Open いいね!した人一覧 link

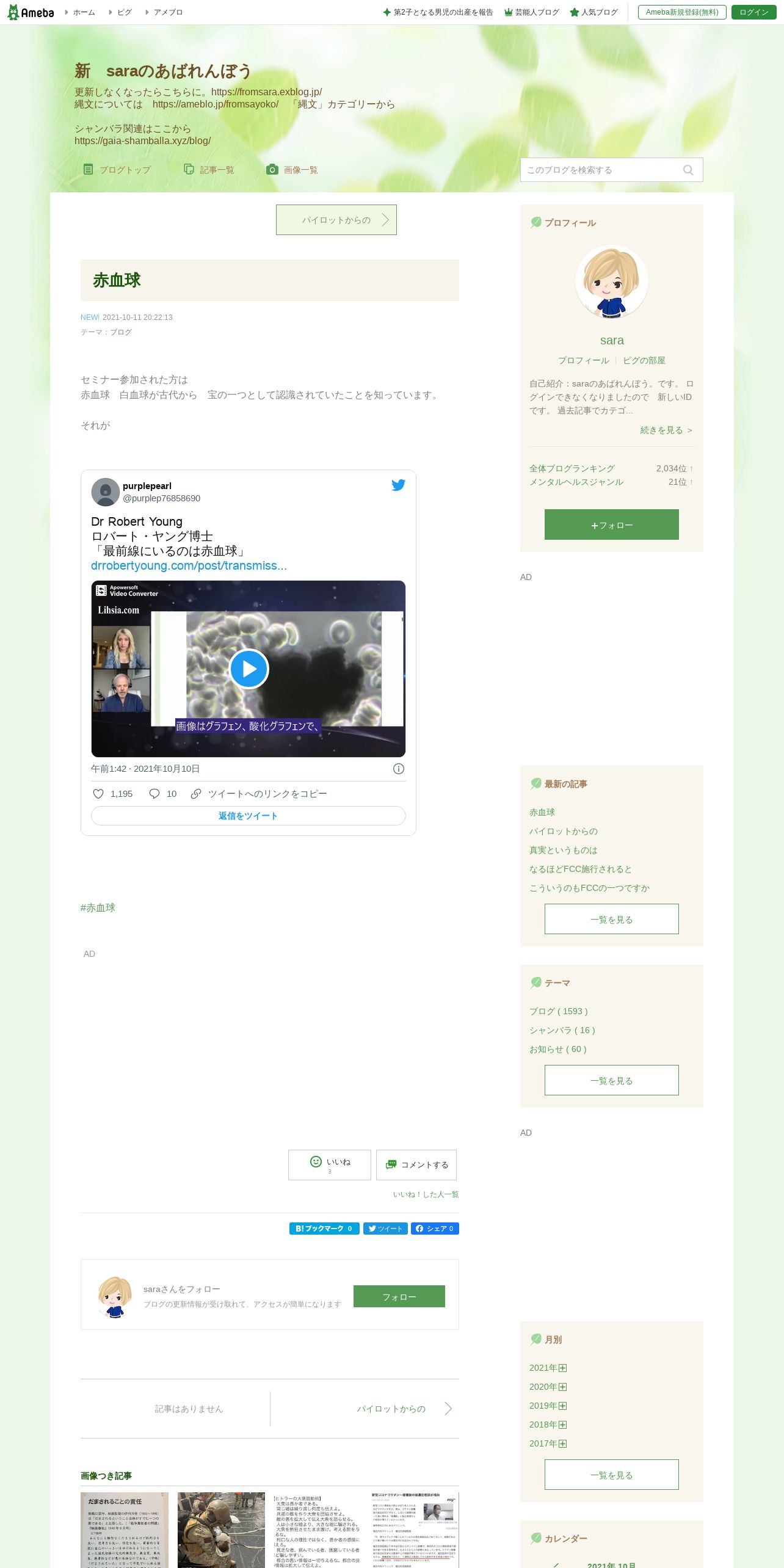tap(426, 1194)
